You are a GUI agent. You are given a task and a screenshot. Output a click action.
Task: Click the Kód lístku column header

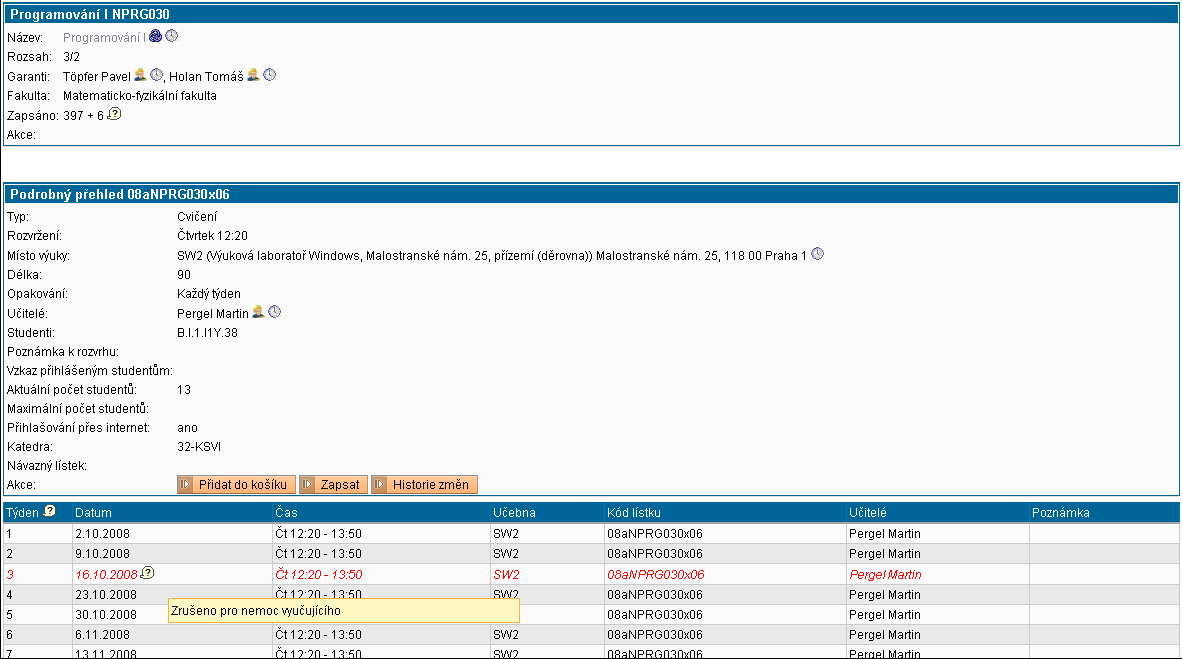tap(633, 513)
